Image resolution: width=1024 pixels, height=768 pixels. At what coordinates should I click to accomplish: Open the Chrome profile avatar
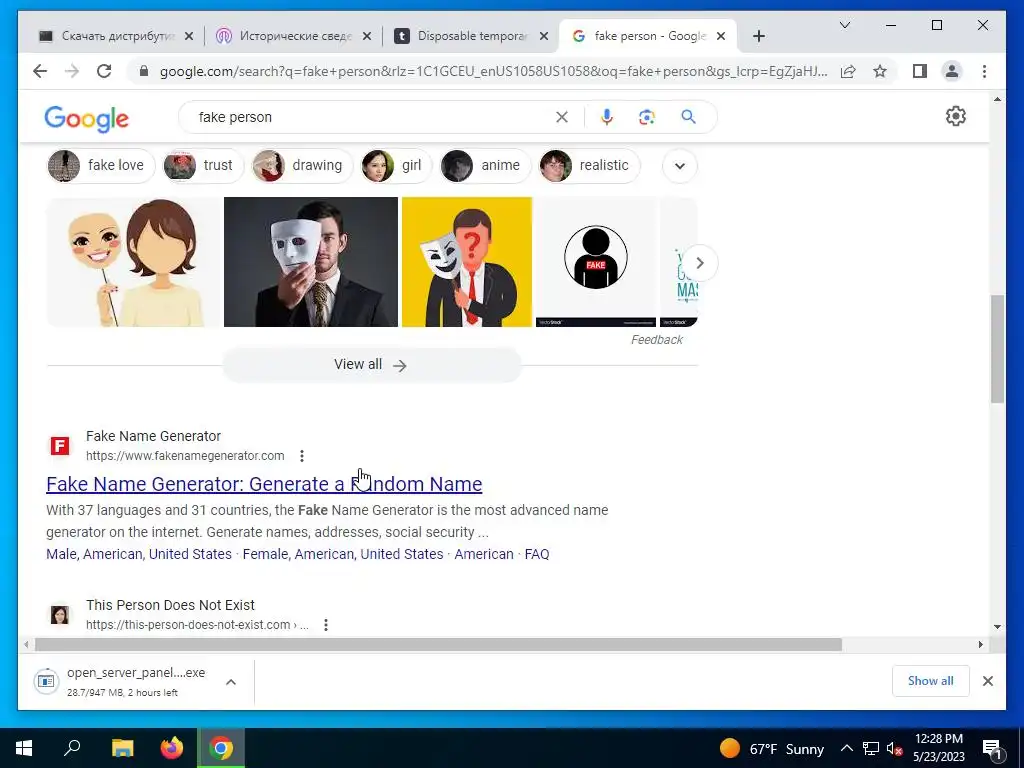(x=952, y=71)
